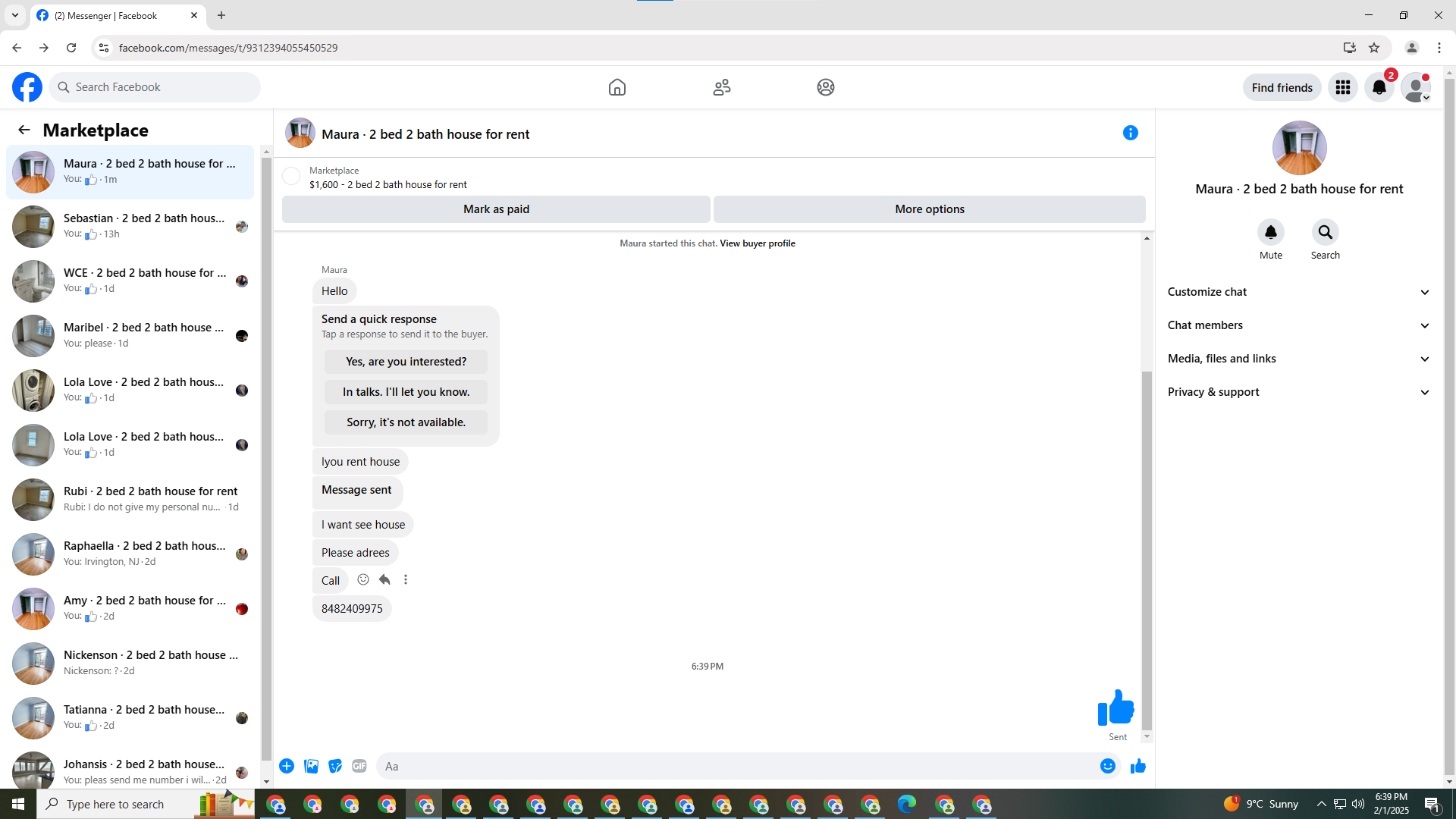Go to Facebook Home tab
Viewport: 1456px width, 819px height.
tap(617, 87)
